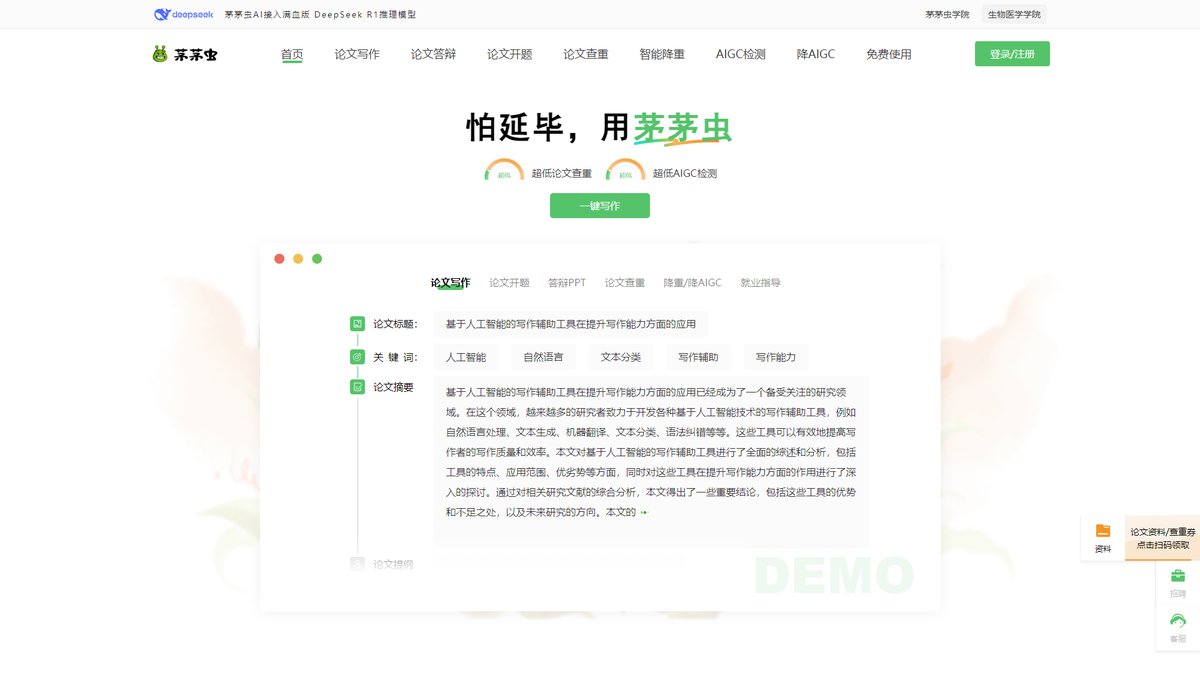Screen dimensions: 1200x675
Task: Select the 论文写作 demo tab
Action: tap(450, 283)
